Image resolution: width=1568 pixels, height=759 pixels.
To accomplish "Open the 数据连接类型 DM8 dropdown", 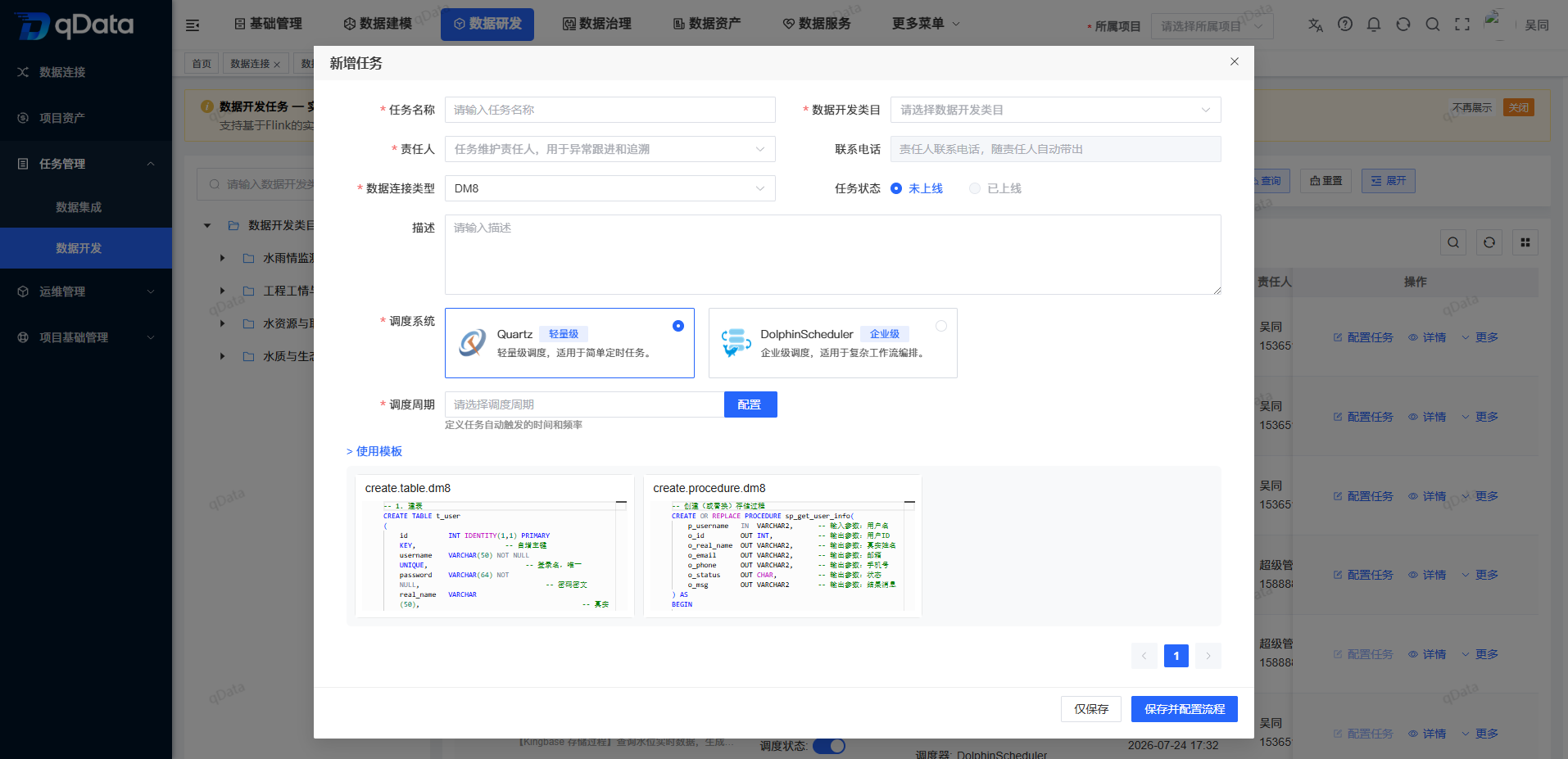I will click(610, 188).
